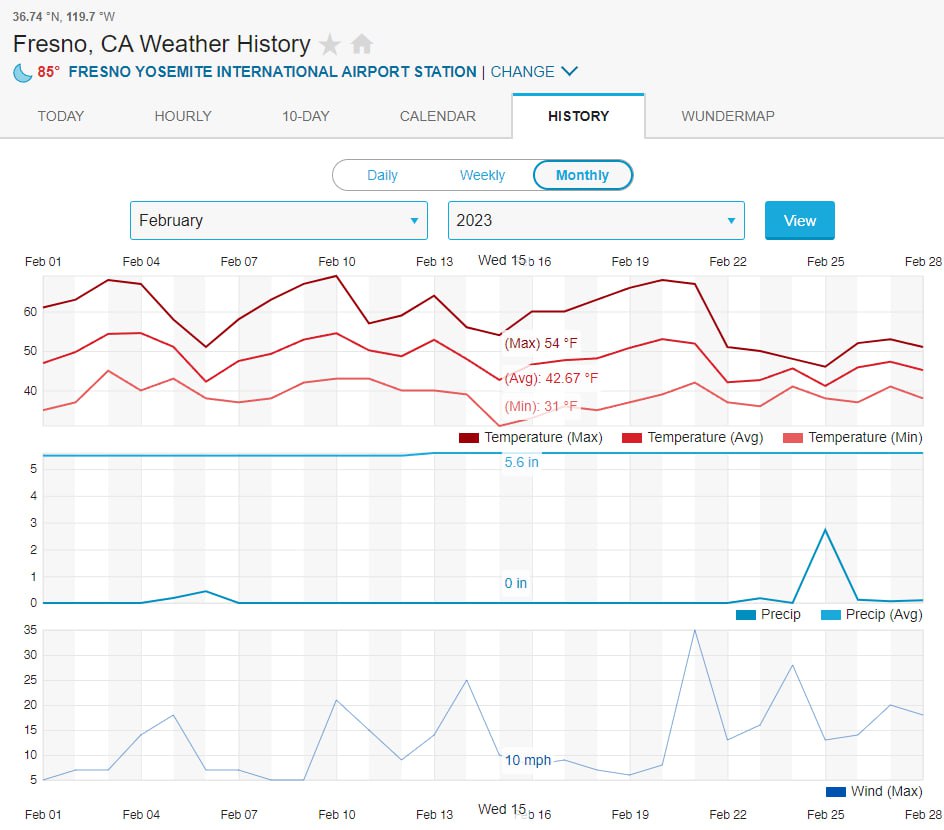Screen dimensions: 944x830
Task: Click the Precip (Avg) legend swatch
Action: click(830, 615)
